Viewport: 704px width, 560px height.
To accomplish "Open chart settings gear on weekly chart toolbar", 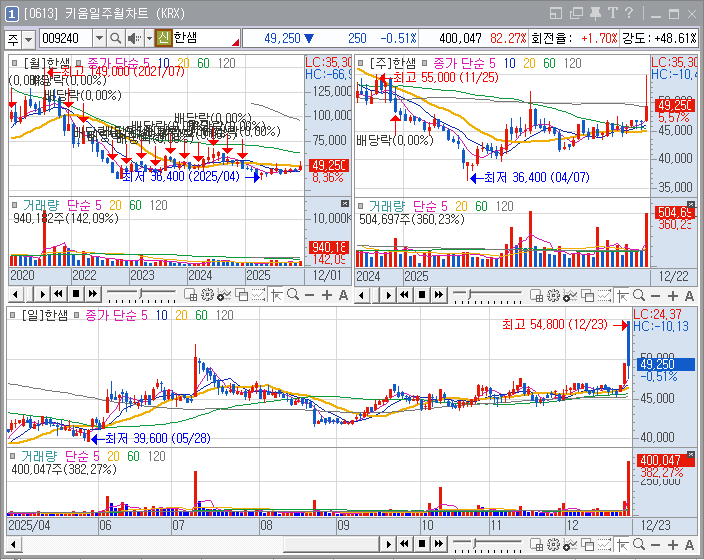I will click(x=553, y=295).
